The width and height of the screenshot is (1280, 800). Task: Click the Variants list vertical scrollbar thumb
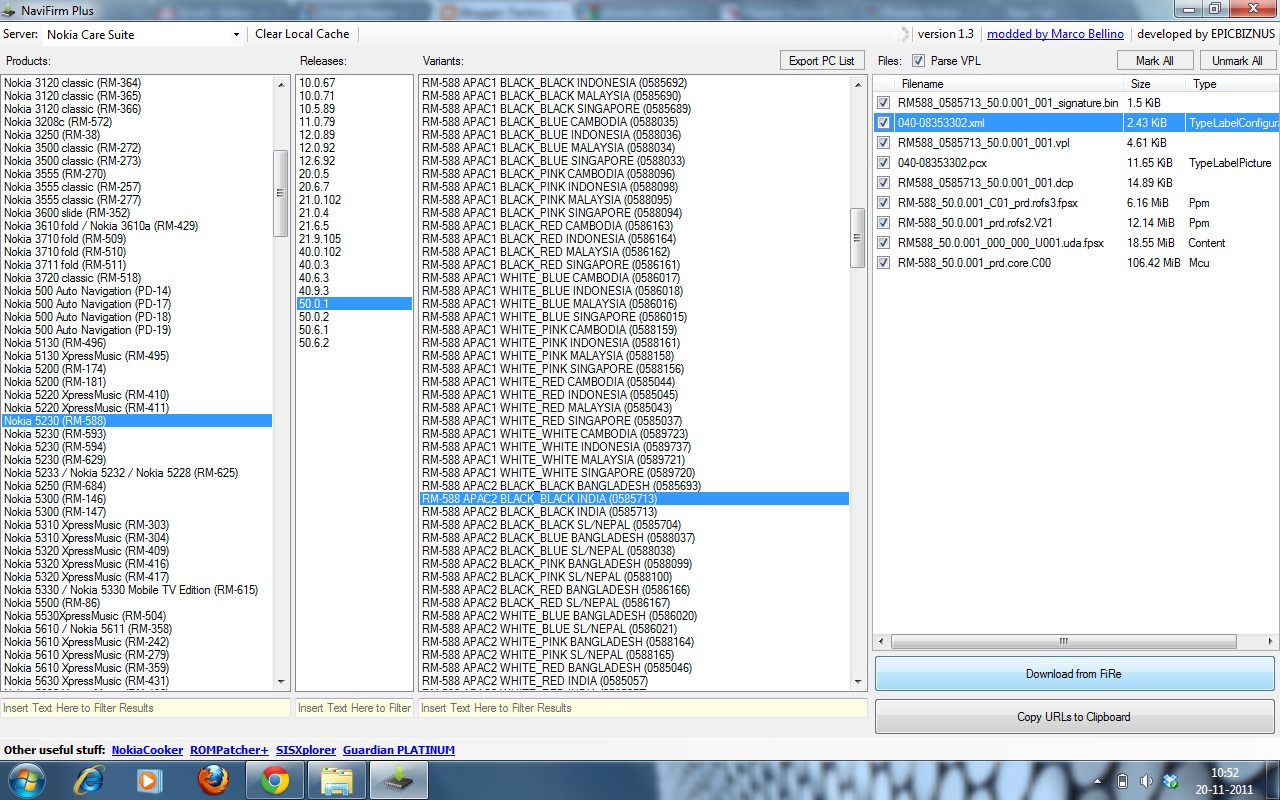click(x=858, y=238)
